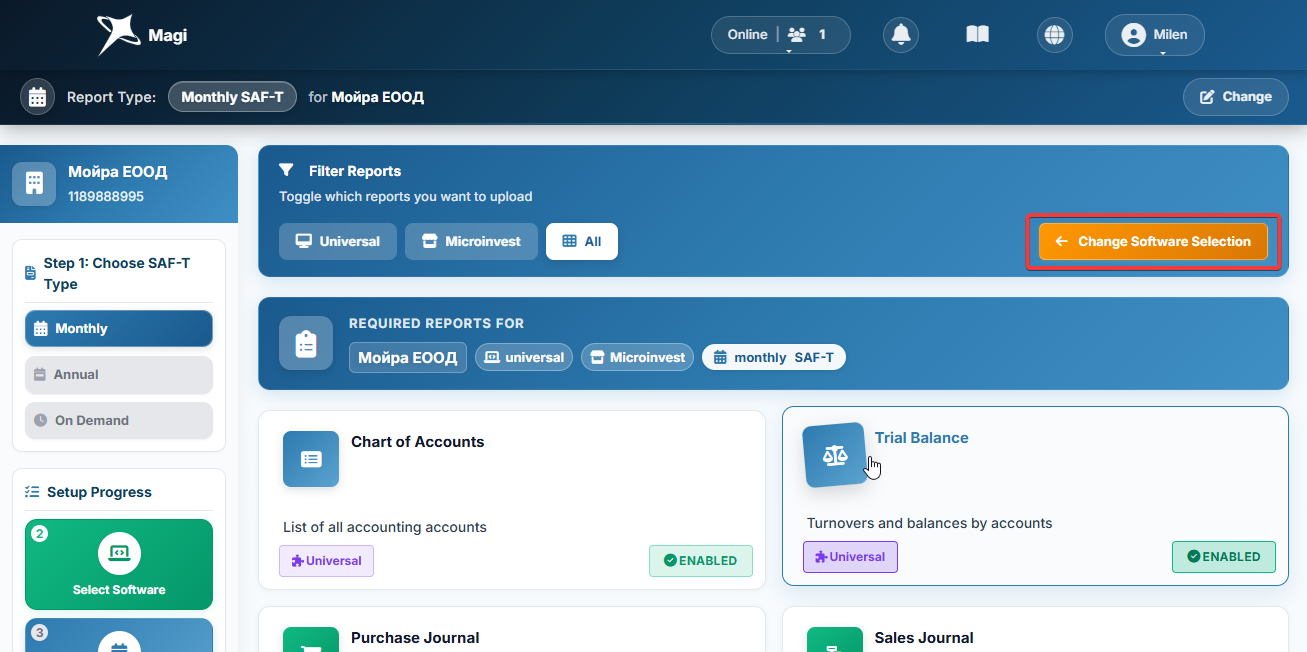
Task: Click the Magi brand name text
Action: 167,36
